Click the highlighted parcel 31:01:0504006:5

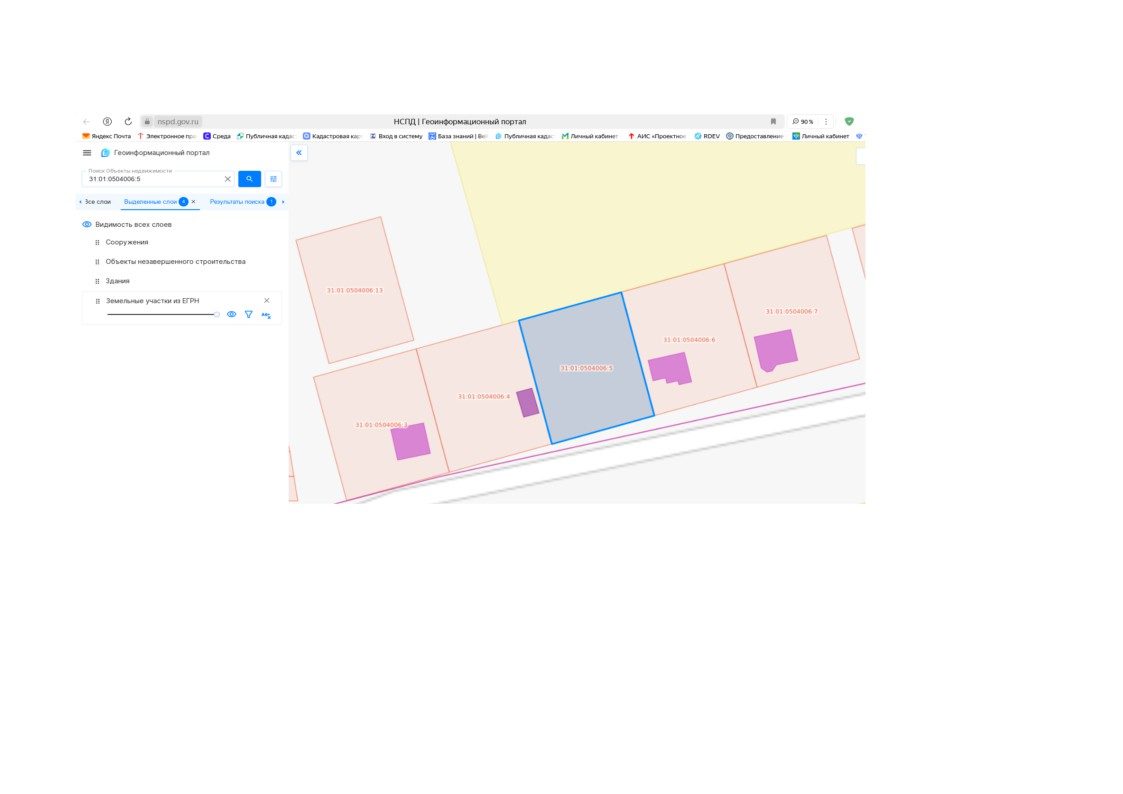coord(586,368)
